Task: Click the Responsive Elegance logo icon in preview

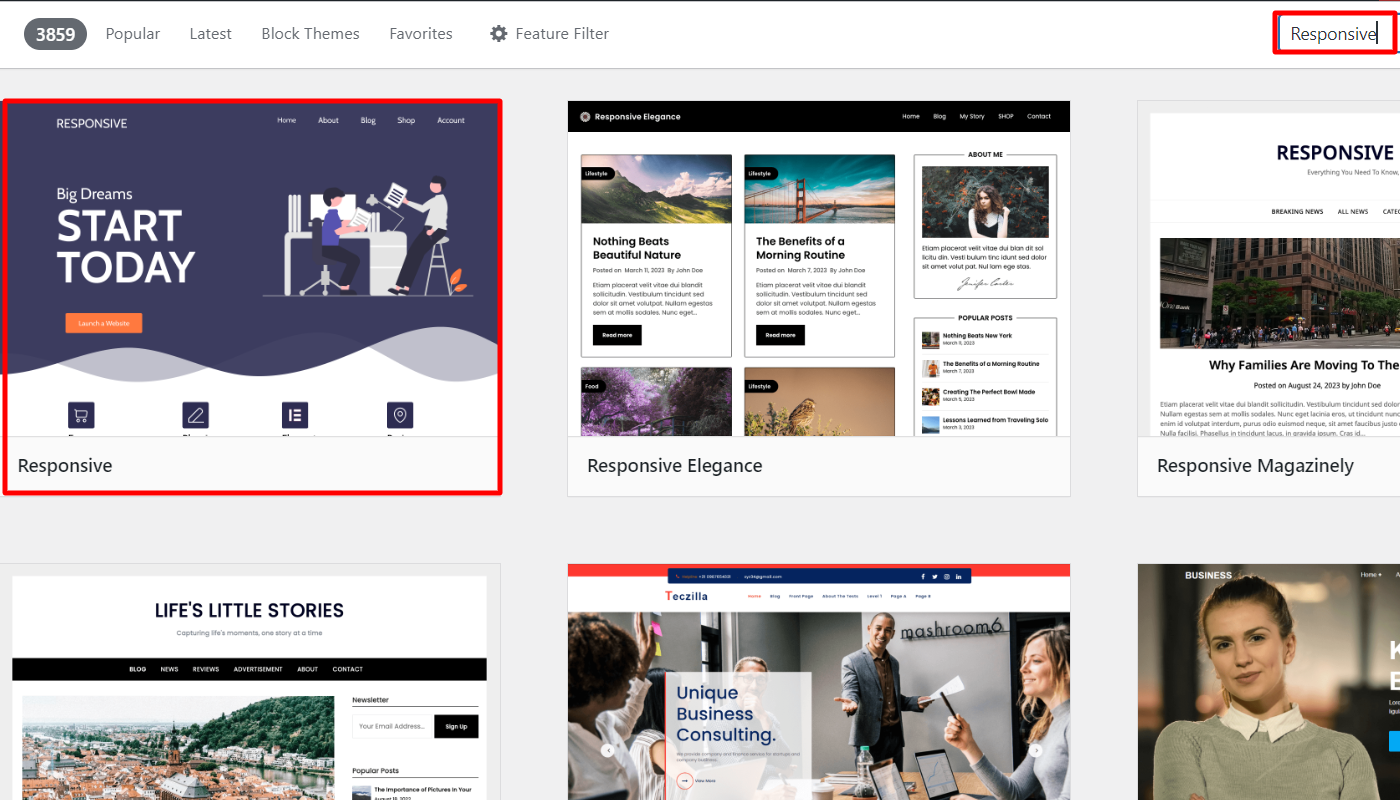Action: tap(585, 116)
